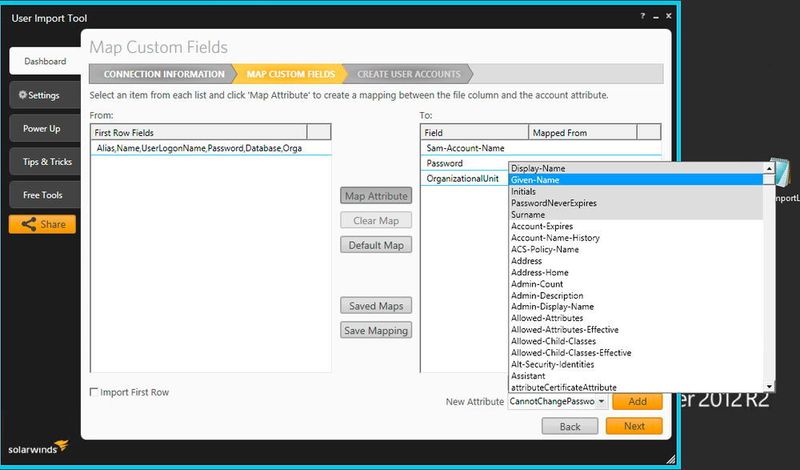Screen dimensions: 800x470
Task: Select the Password field row
Action: tap(465, 163)
